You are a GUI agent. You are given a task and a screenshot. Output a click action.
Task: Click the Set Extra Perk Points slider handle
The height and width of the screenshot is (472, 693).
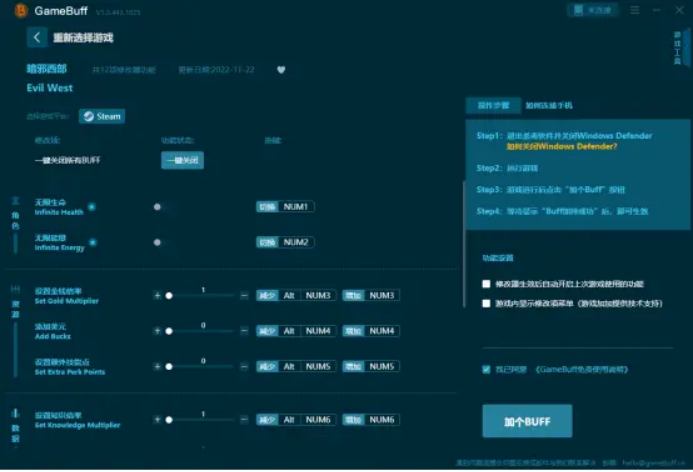(169, 366)
